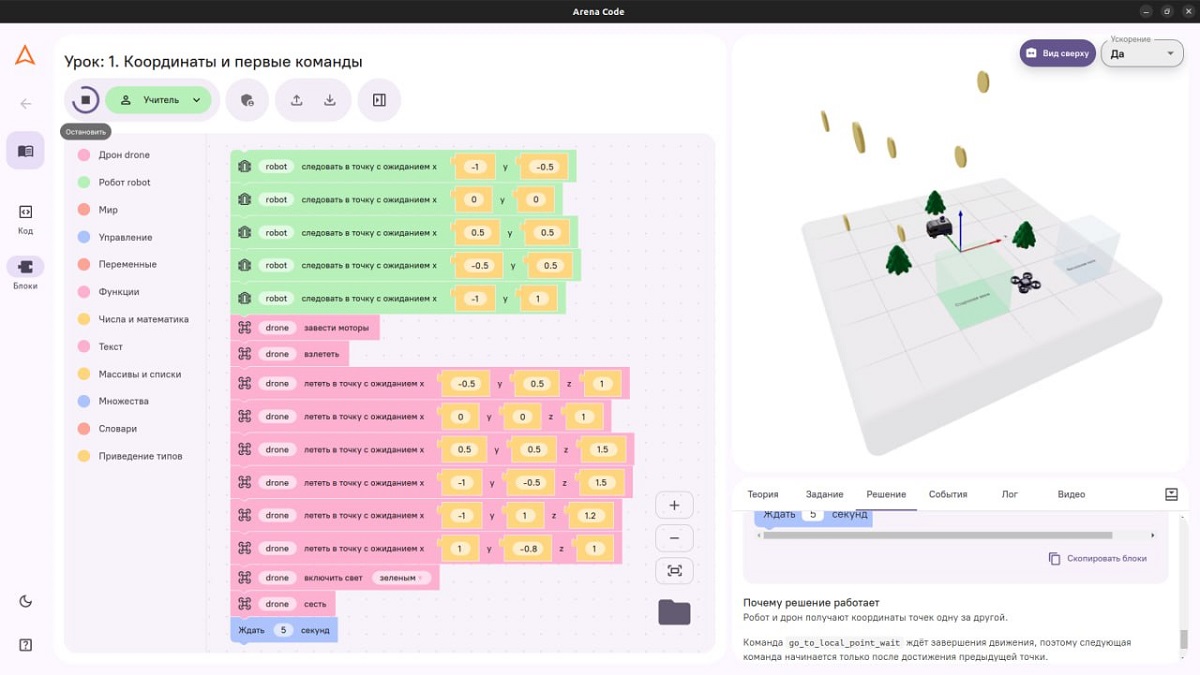The height and width of the screenshot is (675, 1200).
Task: Open the folder icon in workspace
Action: 674,612
